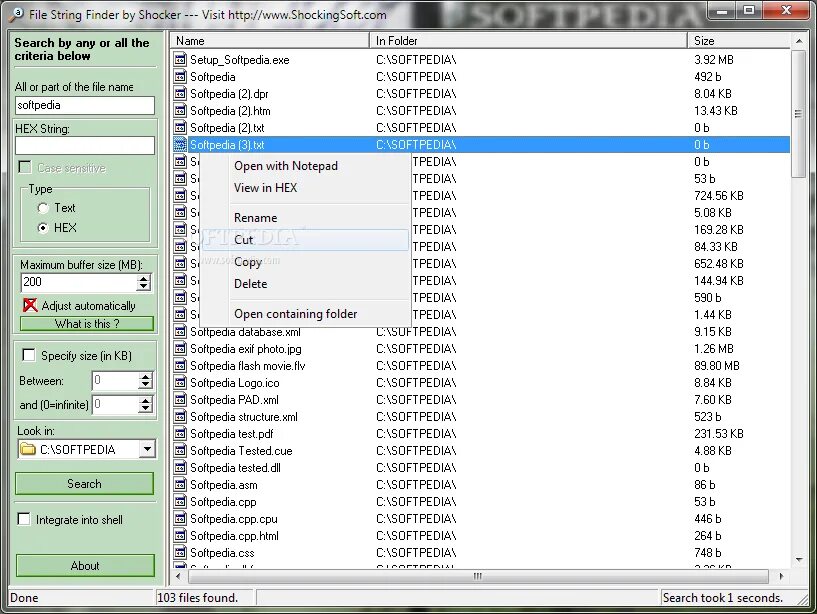Select the Softpedia.css file row
Screen dimensions: 817x614
point(480,552)
